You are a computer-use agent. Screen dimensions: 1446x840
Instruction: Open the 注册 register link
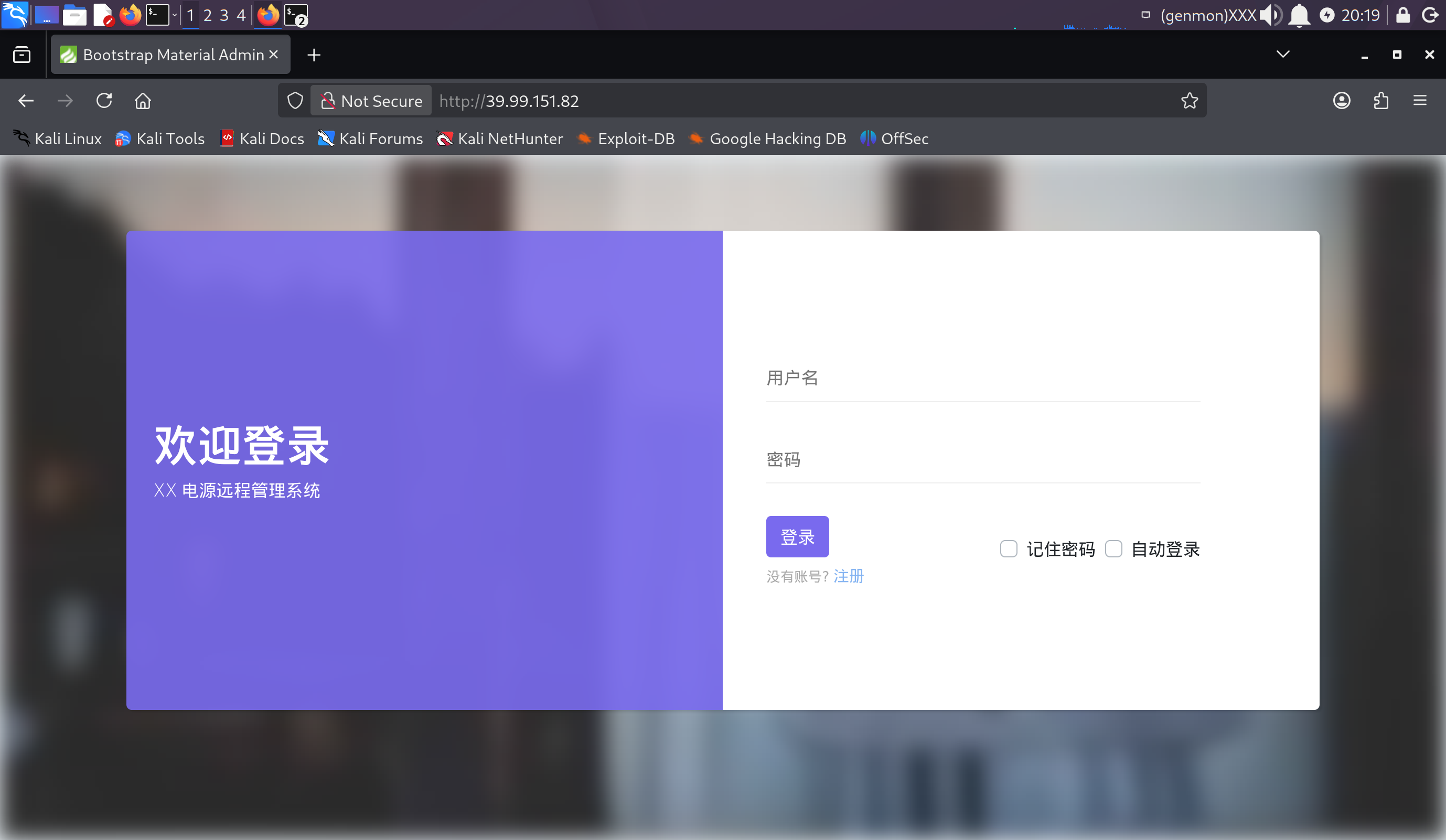pos(848,576)
